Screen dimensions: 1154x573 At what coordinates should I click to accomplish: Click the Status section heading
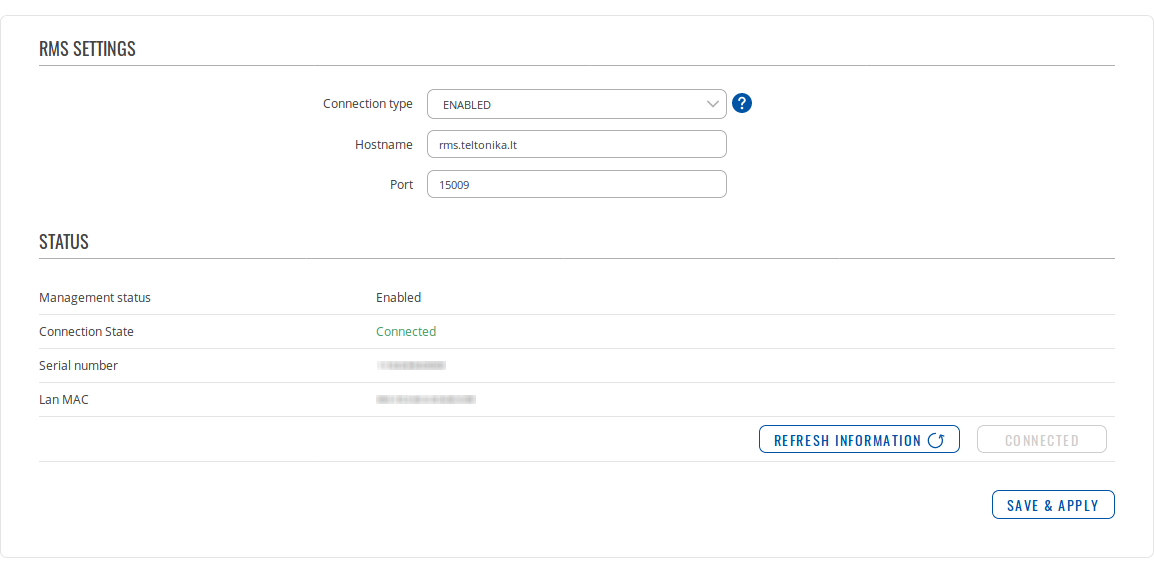click(x=64, y=242)
